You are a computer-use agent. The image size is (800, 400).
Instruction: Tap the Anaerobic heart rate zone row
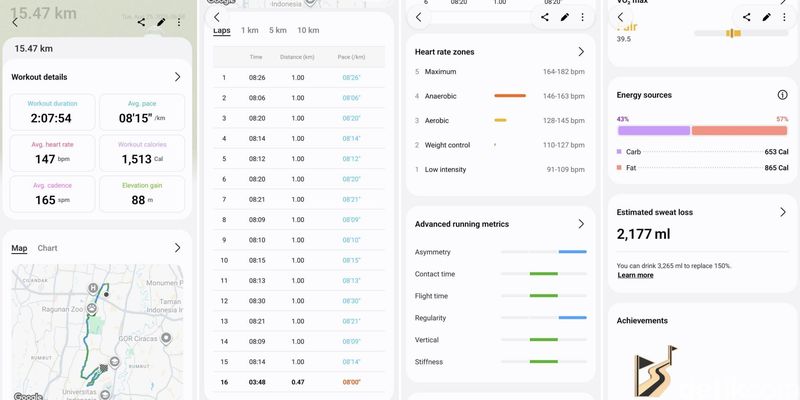pos(500,96)
